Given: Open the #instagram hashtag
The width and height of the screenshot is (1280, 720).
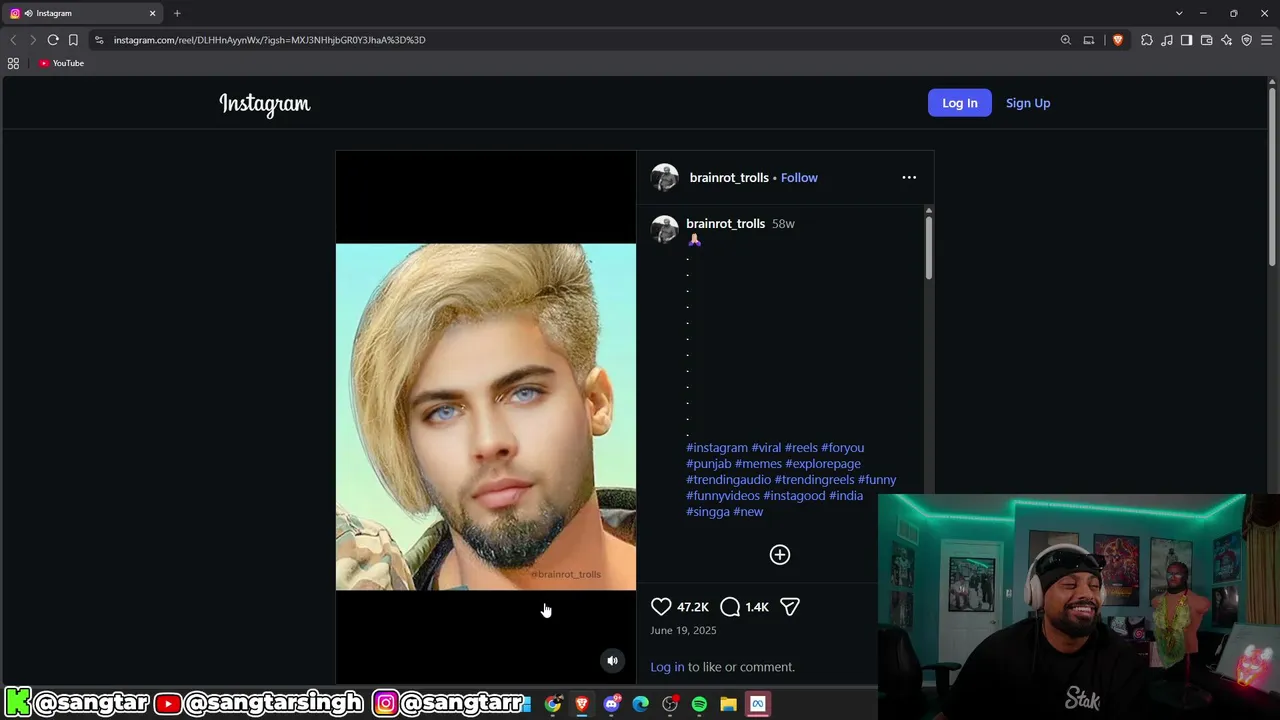Looking at the screenshot, I should click(x=717, y=448).
